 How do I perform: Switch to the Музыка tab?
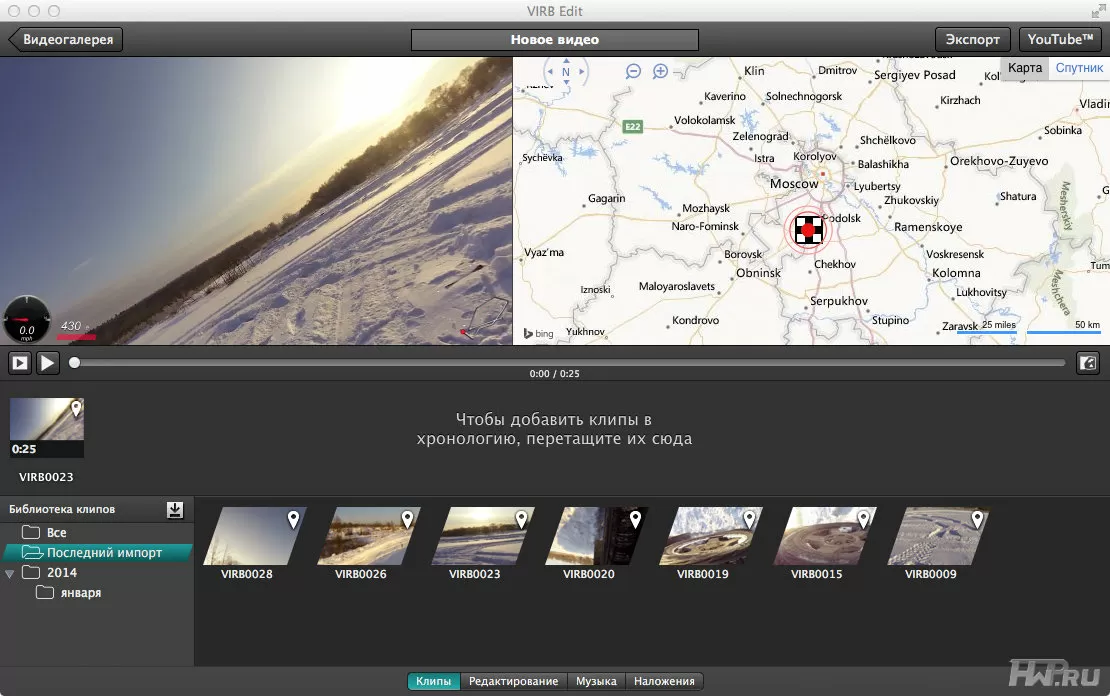click(596, 681)
